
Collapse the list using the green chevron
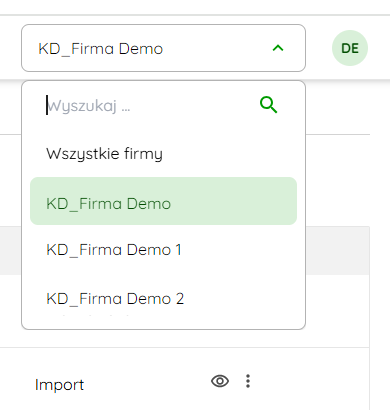[278, 48]
